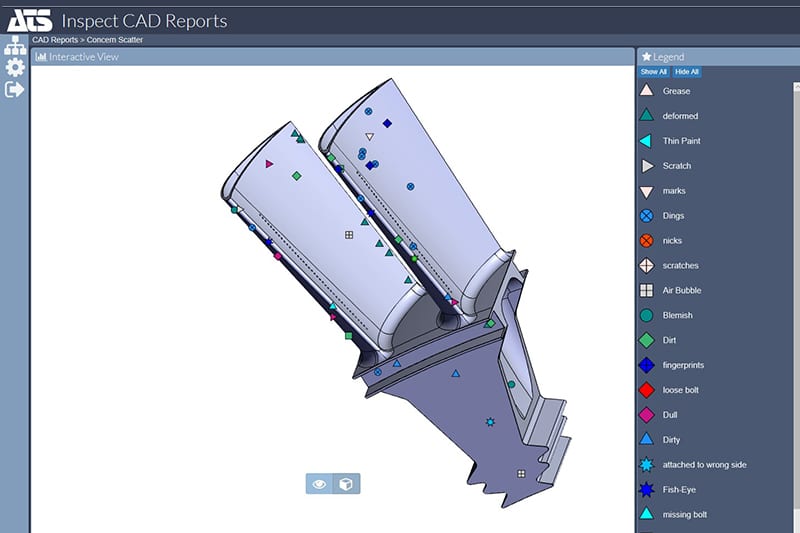The width and height of the screenshot is (800, 533).
Task: Toggle Dirt green diamond legend icon
Action: pos(646,340)
